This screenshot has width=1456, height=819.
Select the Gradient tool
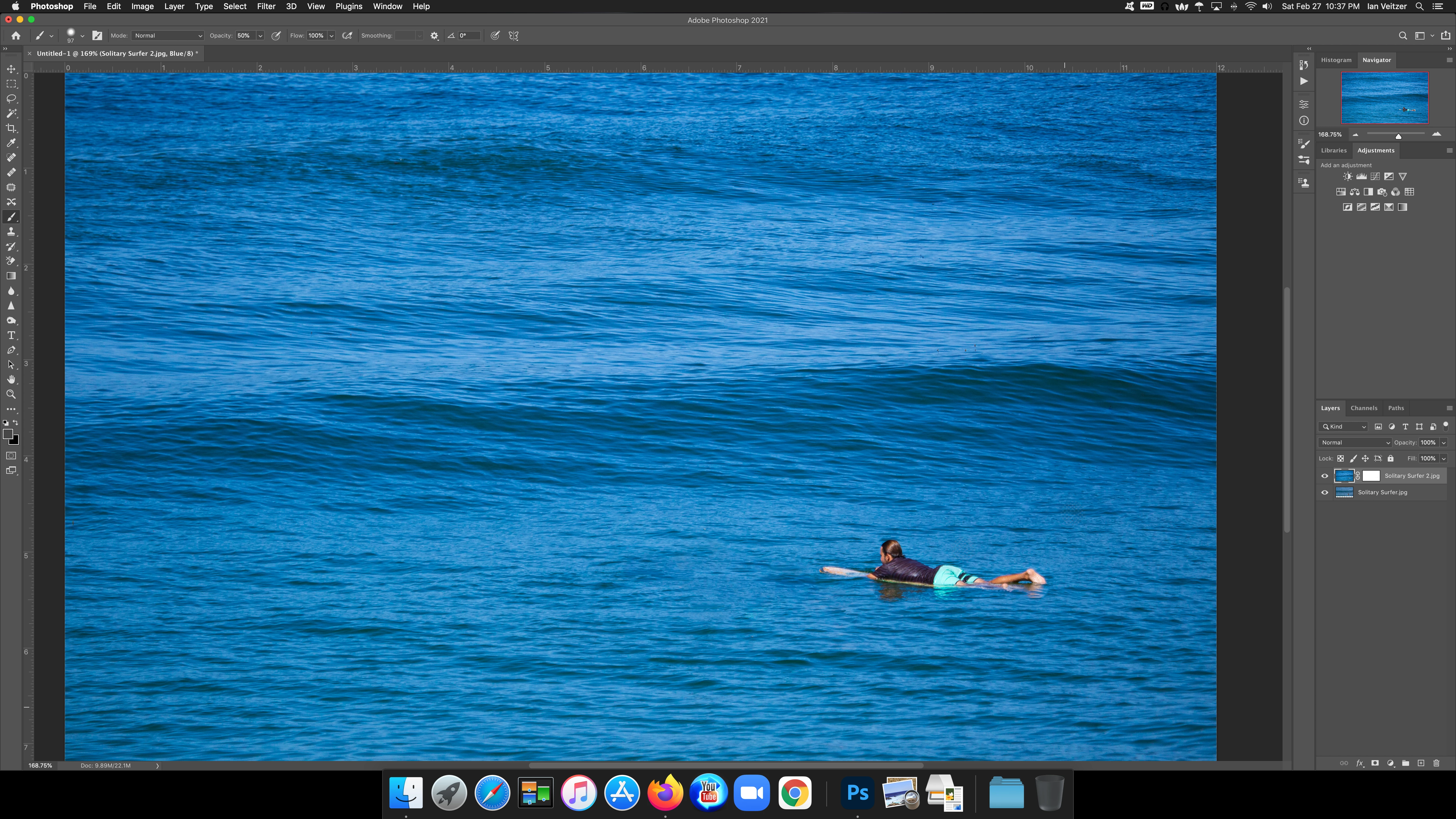point(11,276)
